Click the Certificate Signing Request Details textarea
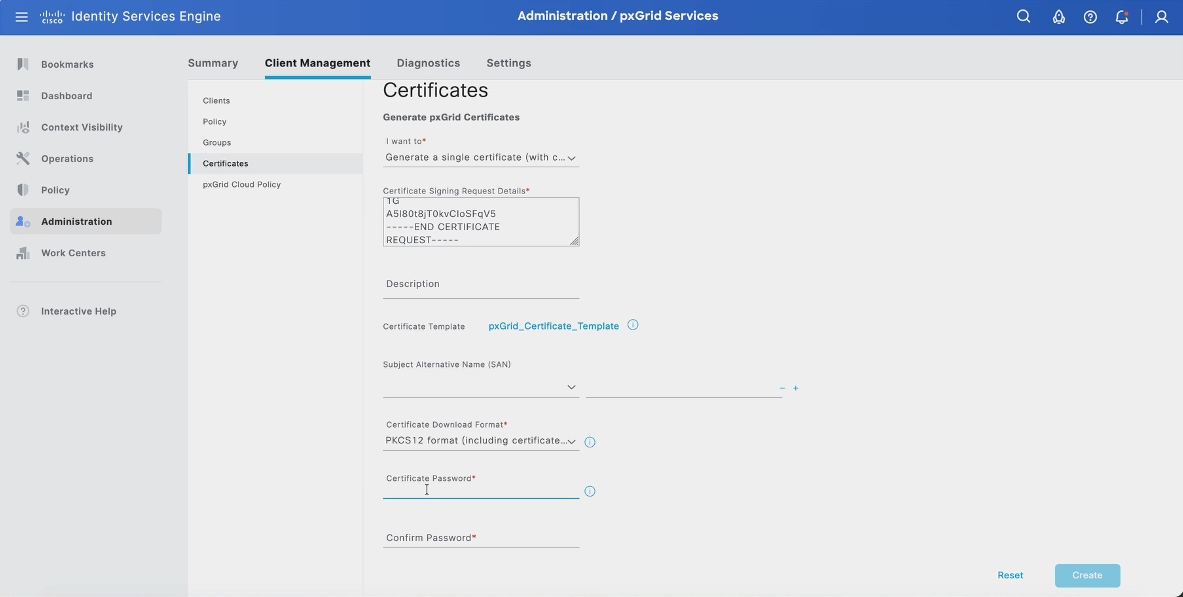Image resolution: width=1183 pixels, height=597 pixels. tap(481, 222)
